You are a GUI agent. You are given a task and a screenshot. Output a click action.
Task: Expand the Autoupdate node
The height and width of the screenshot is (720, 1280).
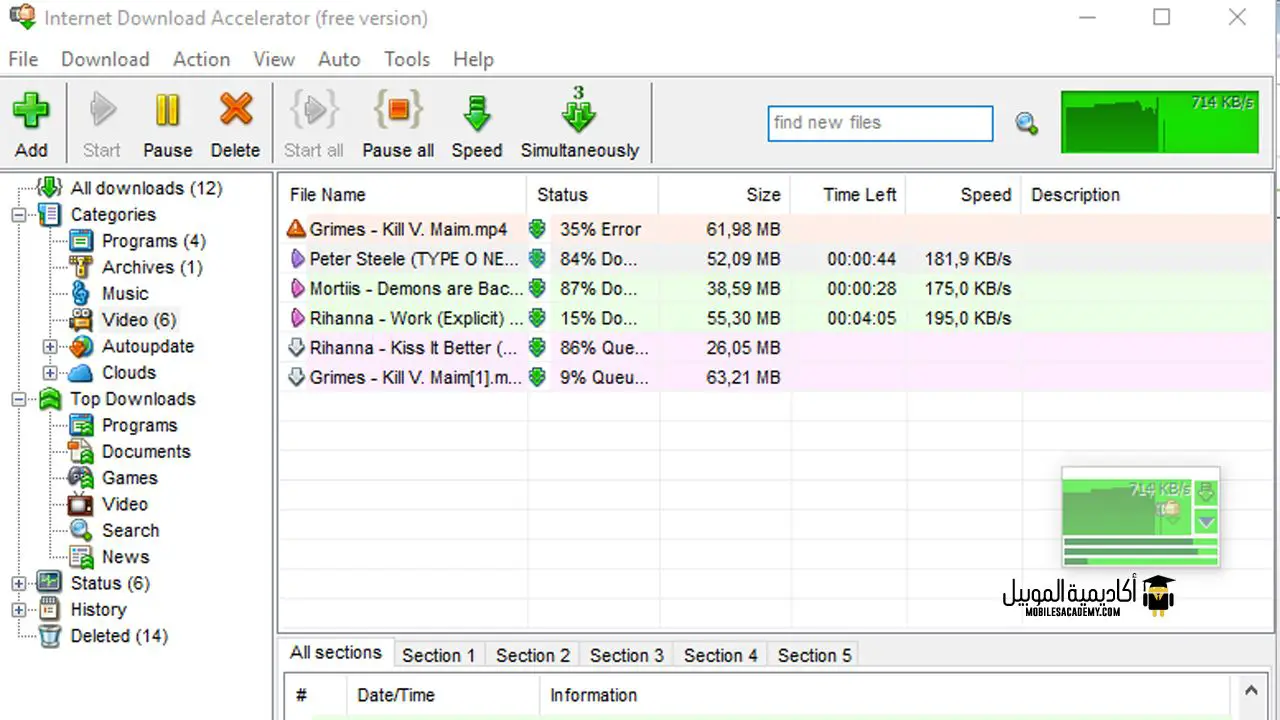pyautogui.click(x=50, y=346)
